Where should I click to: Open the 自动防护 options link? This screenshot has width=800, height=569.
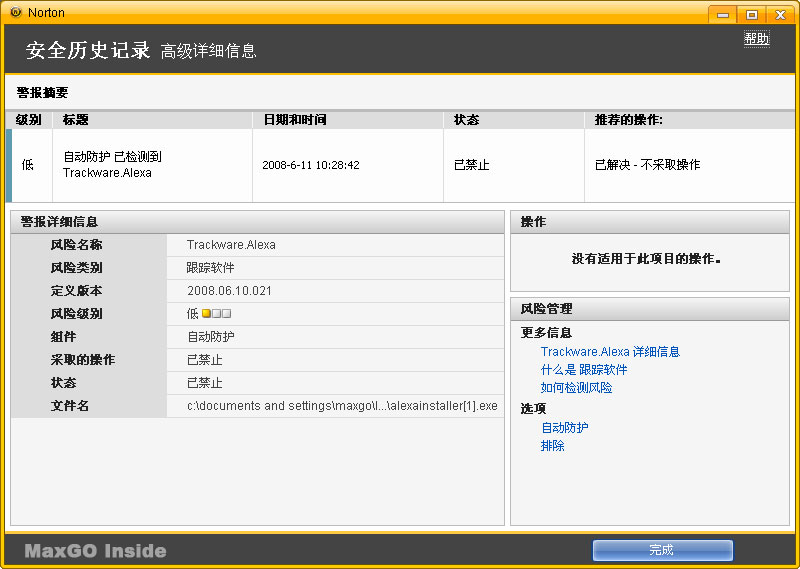(x=564, y=428)
